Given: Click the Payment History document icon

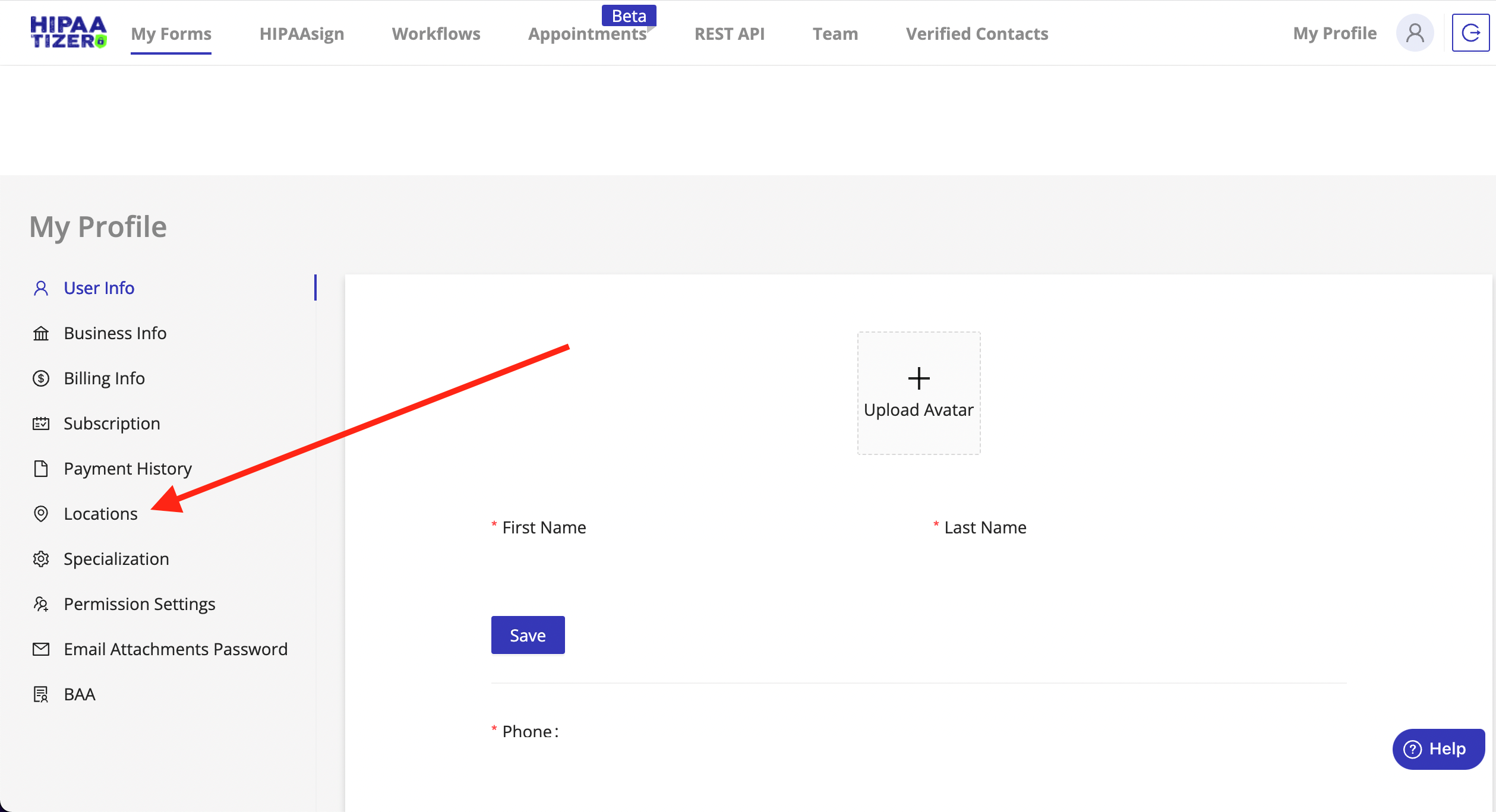Looking at the screenshot, I should click(41, 469).
